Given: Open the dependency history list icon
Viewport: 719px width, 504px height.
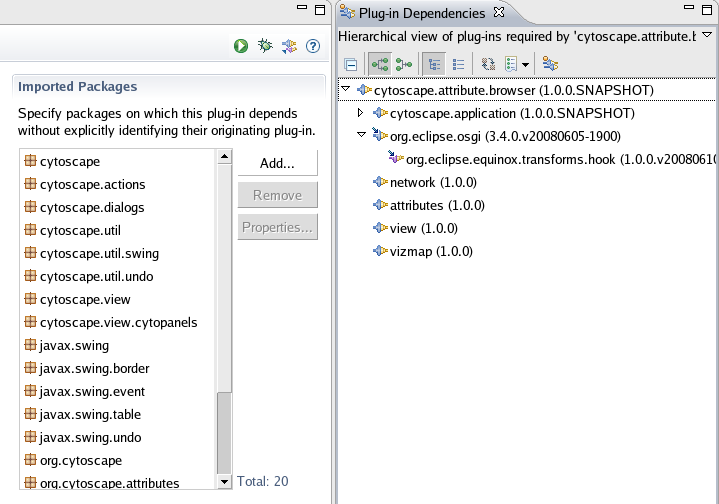Looking at the screenshot, I should coord(511,64).
